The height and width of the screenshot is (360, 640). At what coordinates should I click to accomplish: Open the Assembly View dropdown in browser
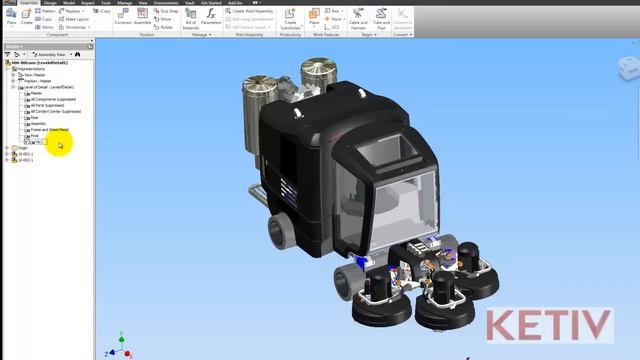71,54
